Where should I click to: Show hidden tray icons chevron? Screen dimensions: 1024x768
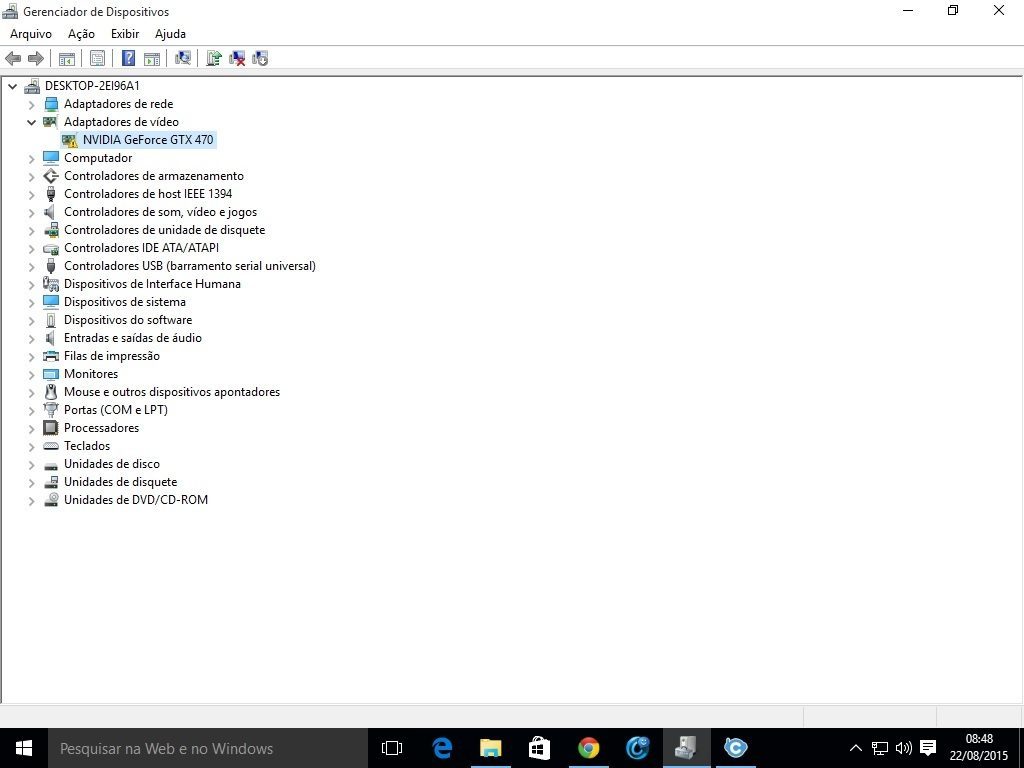coord(856,748)
